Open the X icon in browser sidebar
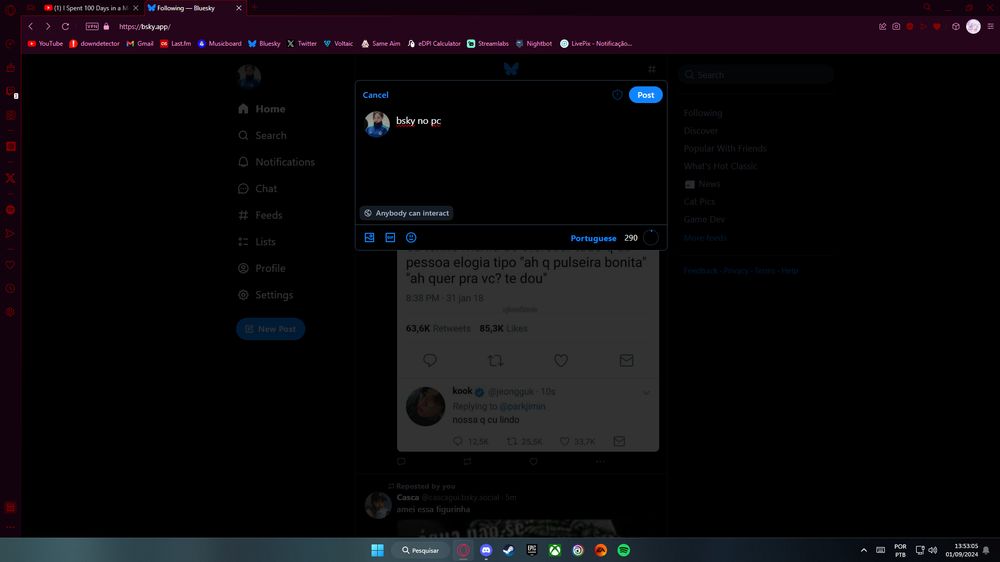1000x562 pixels. 10,178
